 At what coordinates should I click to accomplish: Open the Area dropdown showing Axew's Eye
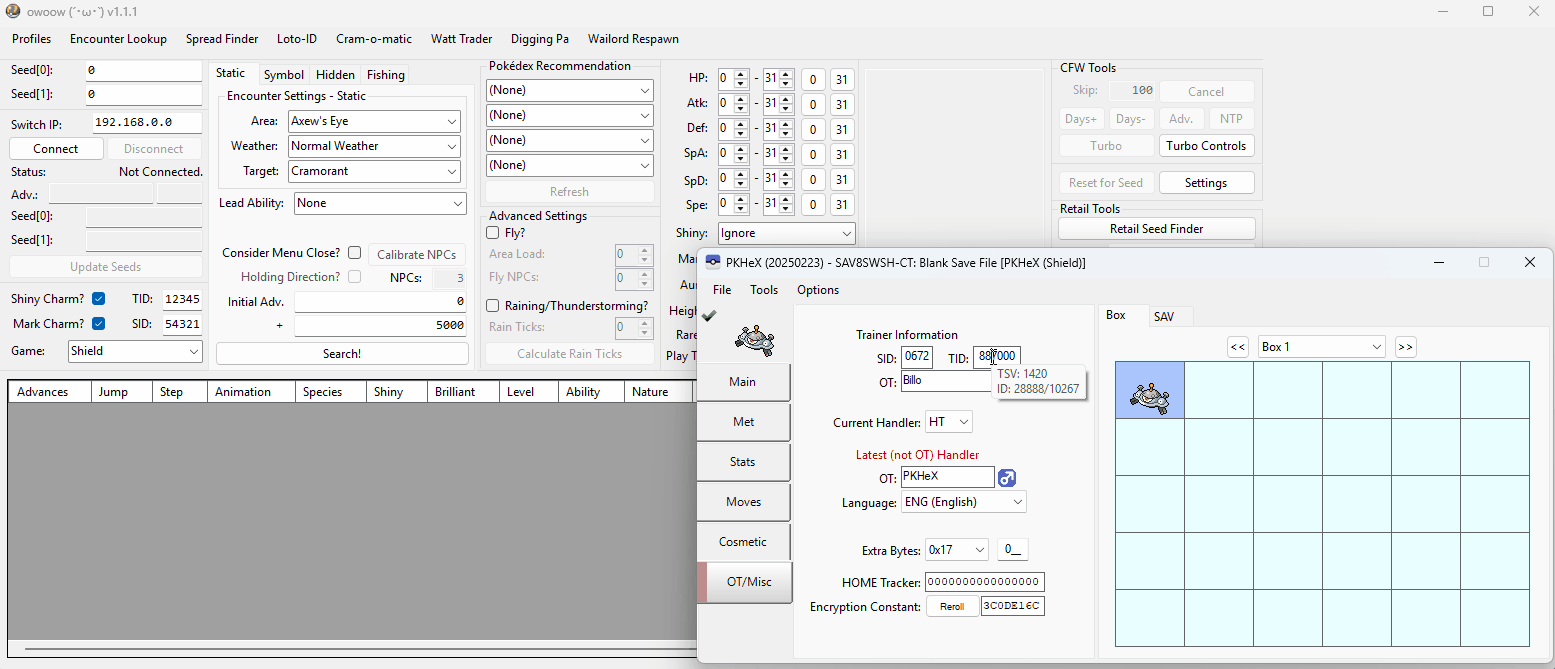pyautogui.click(x=374, y=121)
